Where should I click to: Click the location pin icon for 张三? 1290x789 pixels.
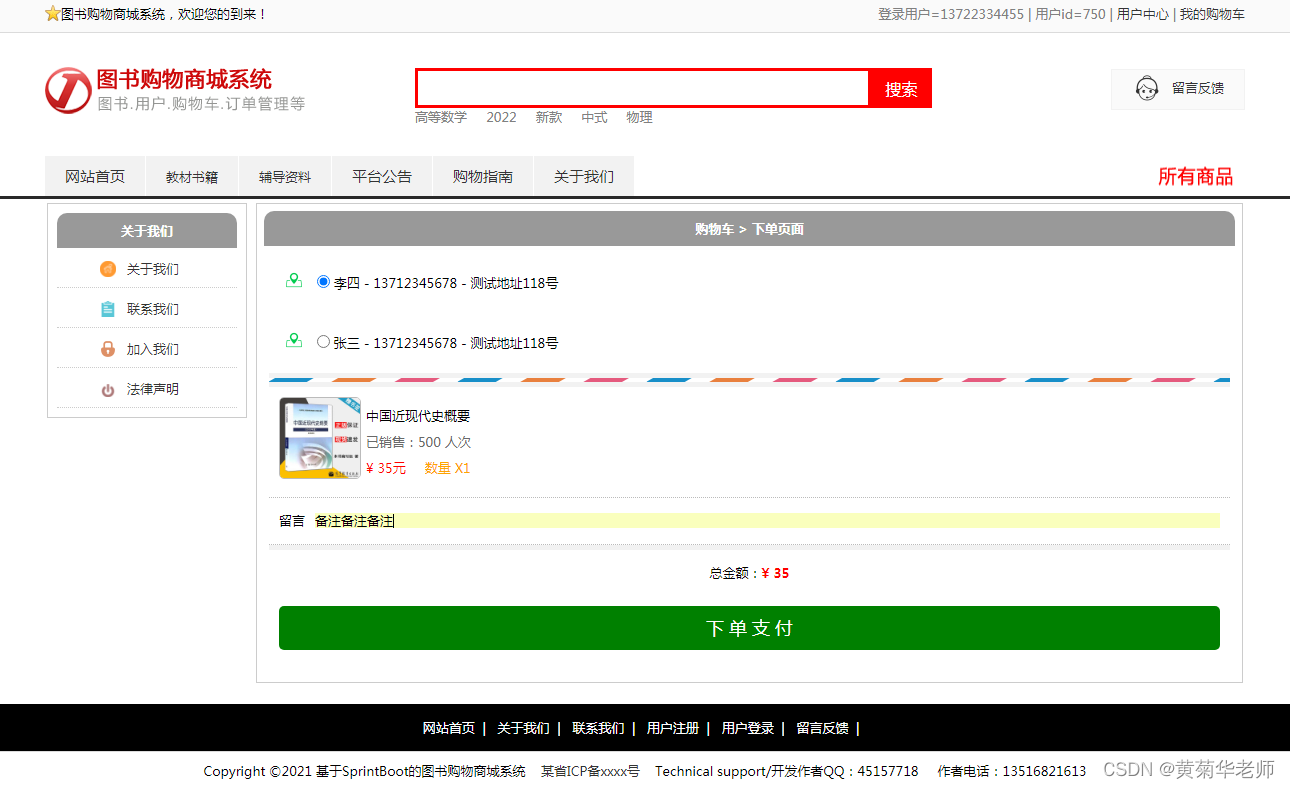pyautogui.click(x=294, y=341)
